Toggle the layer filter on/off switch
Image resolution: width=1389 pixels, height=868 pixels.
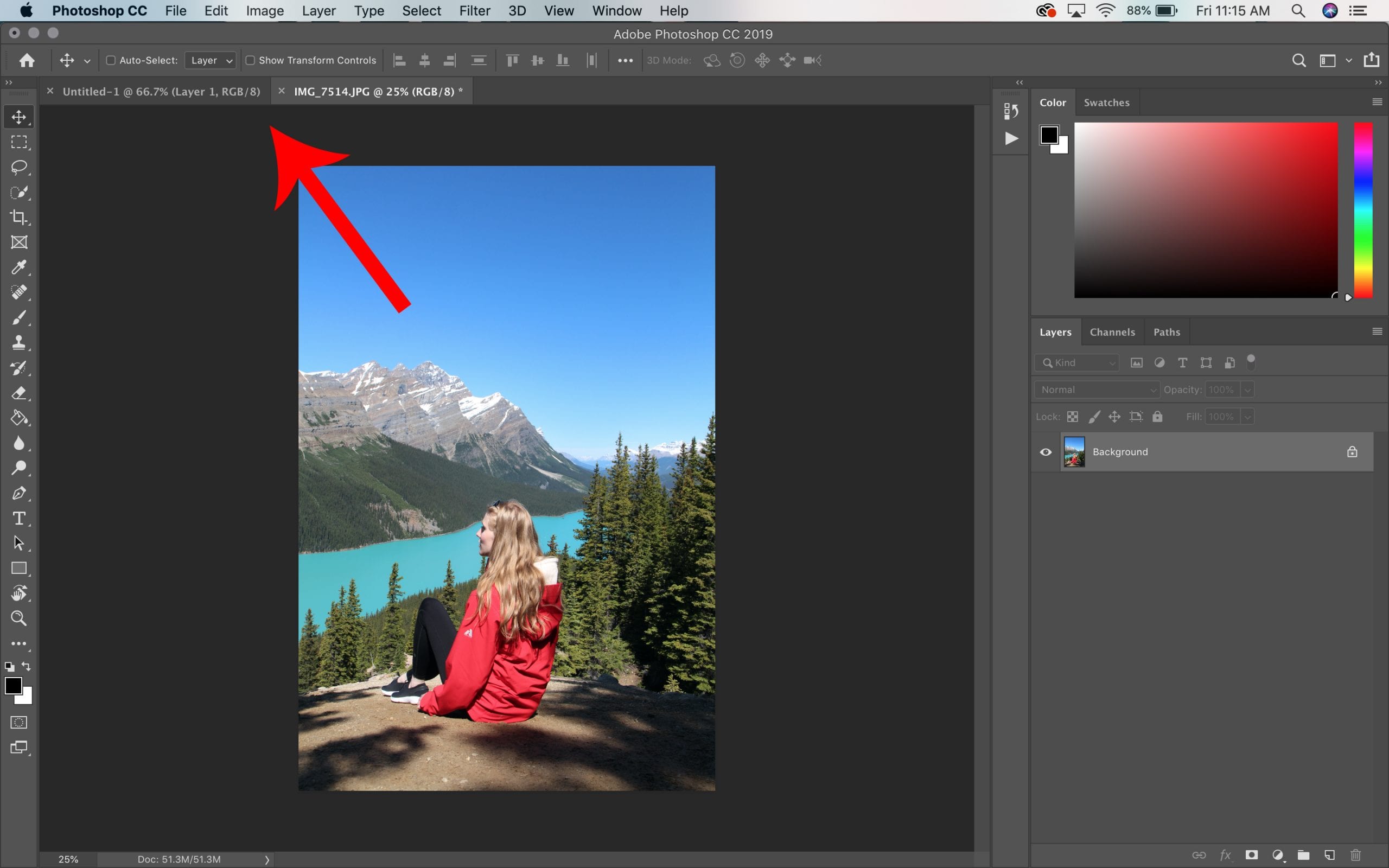[1251, 361]
